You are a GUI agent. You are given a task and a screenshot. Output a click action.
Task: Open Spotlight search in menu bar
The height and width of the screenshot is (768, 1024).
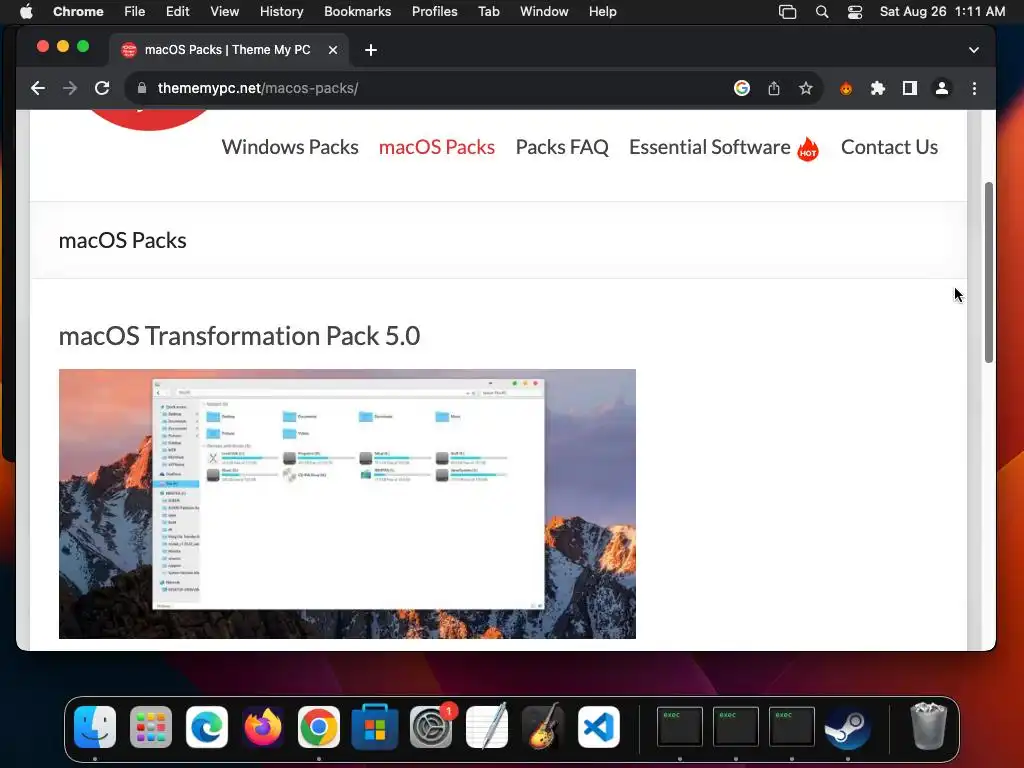(x=822, y=12)
